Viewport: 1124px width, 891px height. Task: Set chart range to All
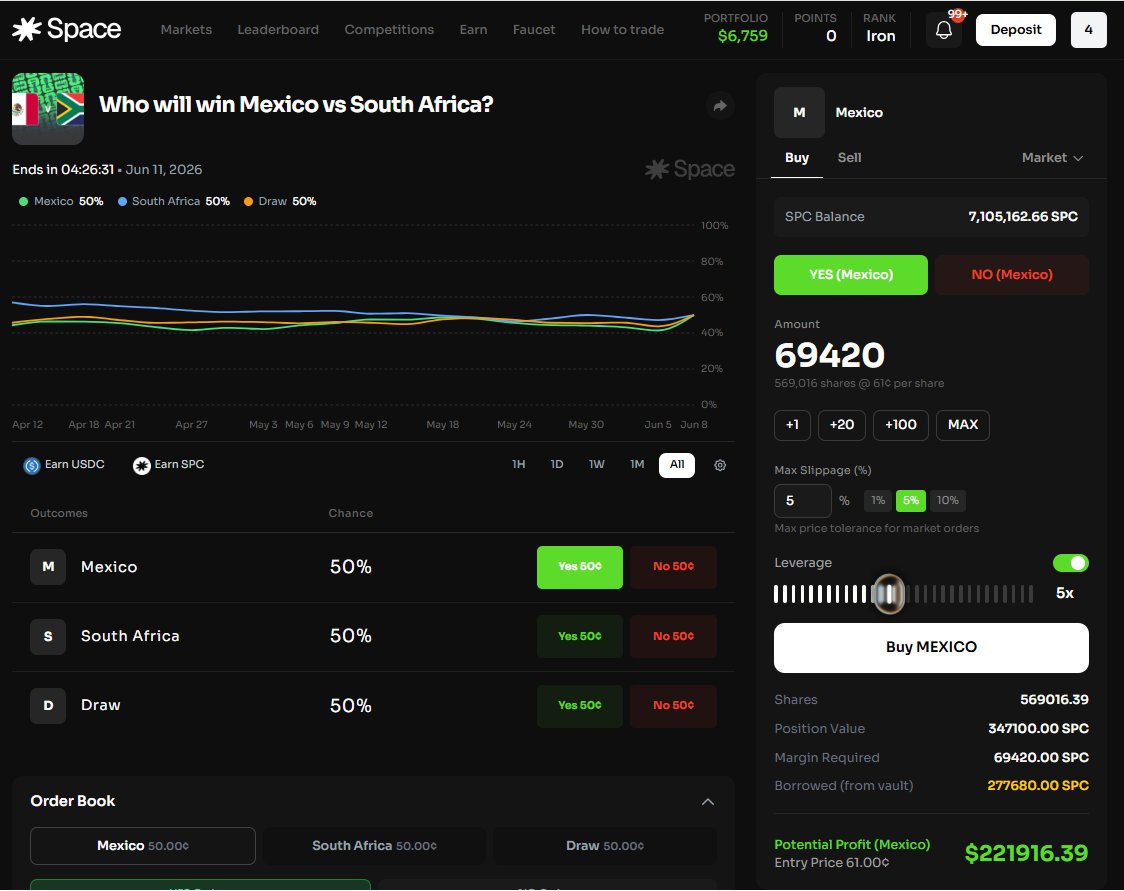(677, 464)
